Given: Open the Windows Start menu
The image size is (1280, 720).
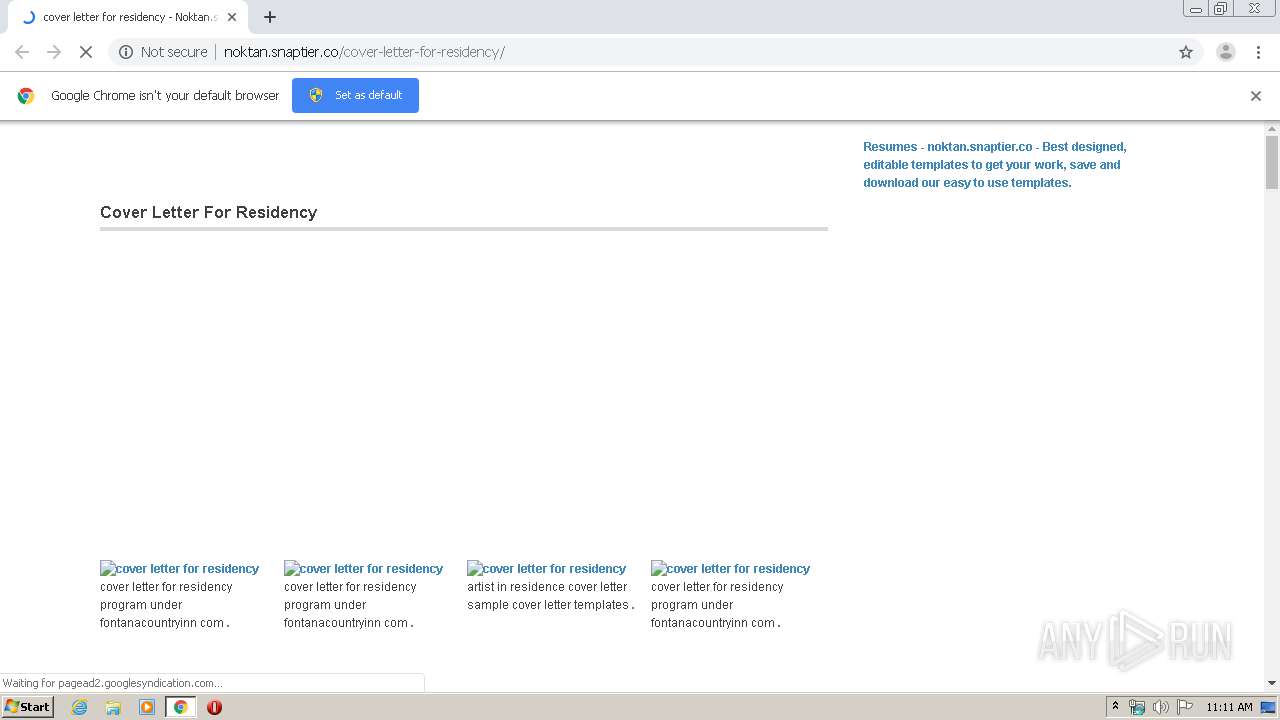Looking at the screenshot, I should 28,706.
